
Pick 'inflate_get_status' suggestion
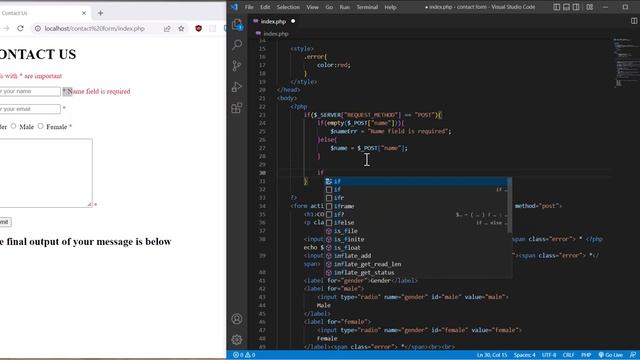[416, 272]
